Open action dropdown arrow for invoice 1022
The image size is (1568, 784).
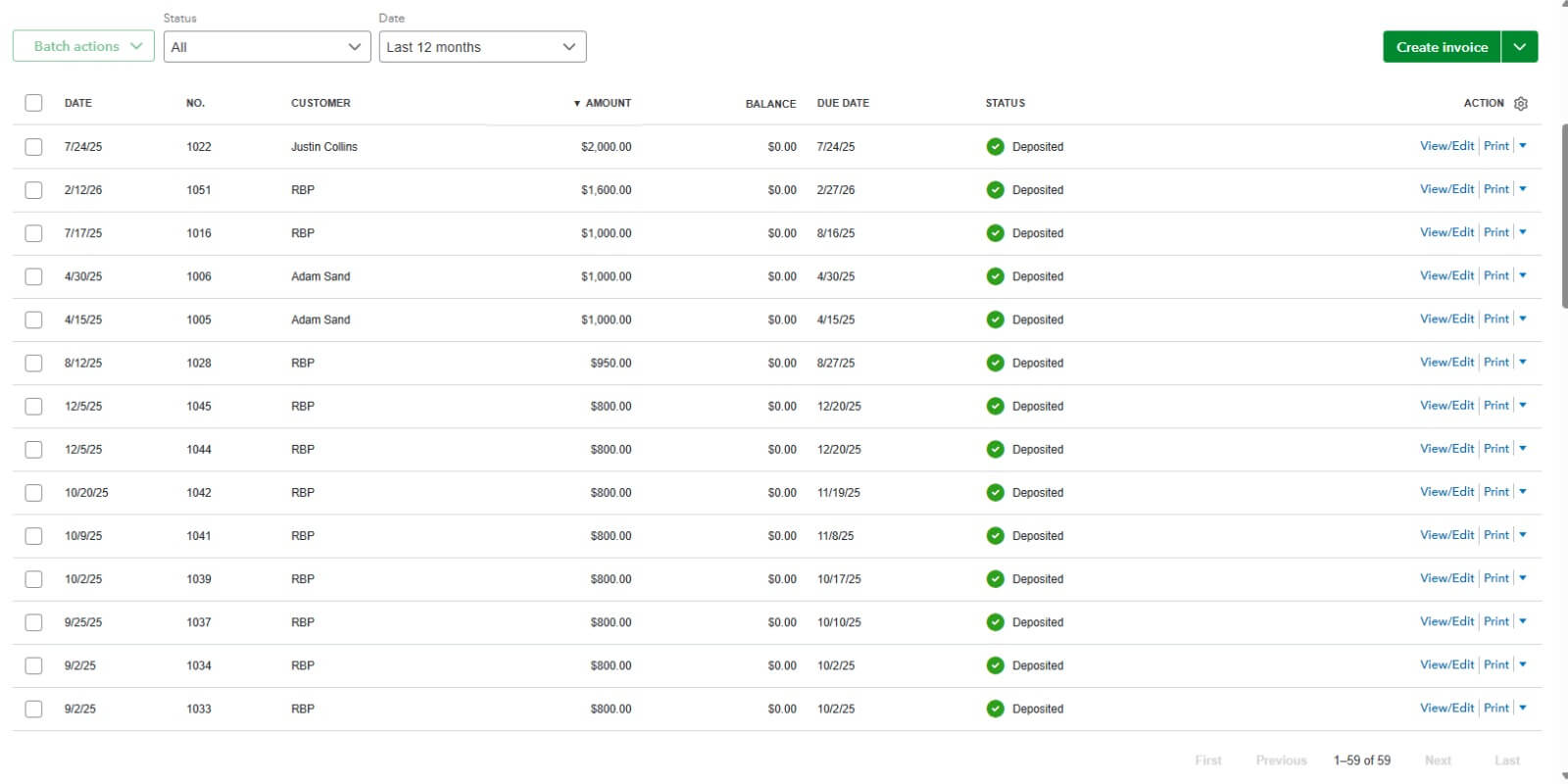[x=1523, y=146]
